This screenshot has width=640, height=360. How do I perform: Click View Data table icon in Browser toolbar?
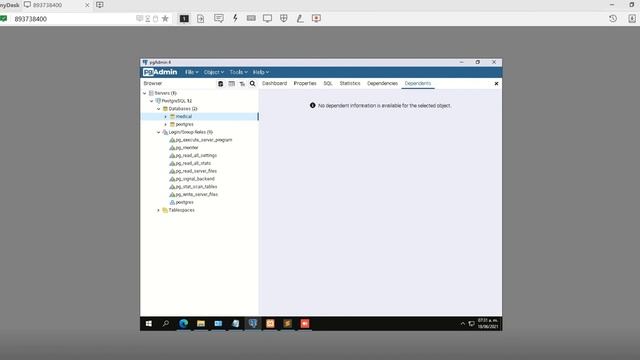(x=231, y=84)
